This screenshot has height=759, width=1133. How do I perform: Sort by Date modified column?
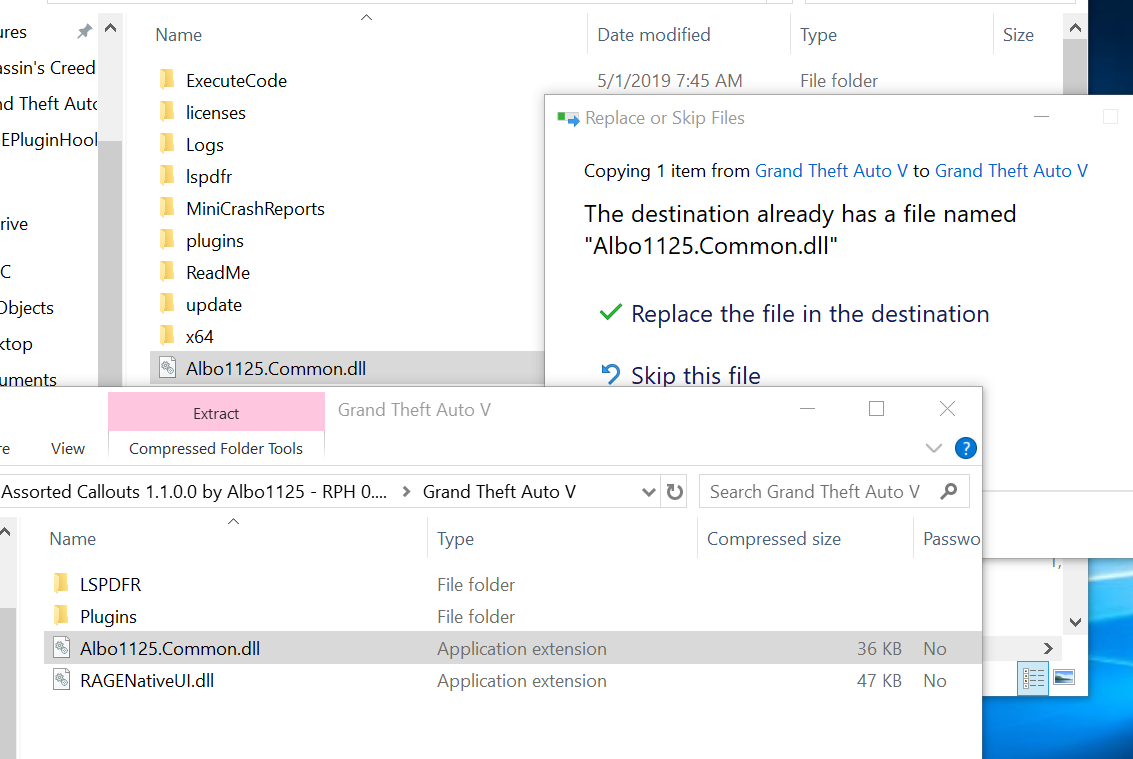click(x=653, y=35)
